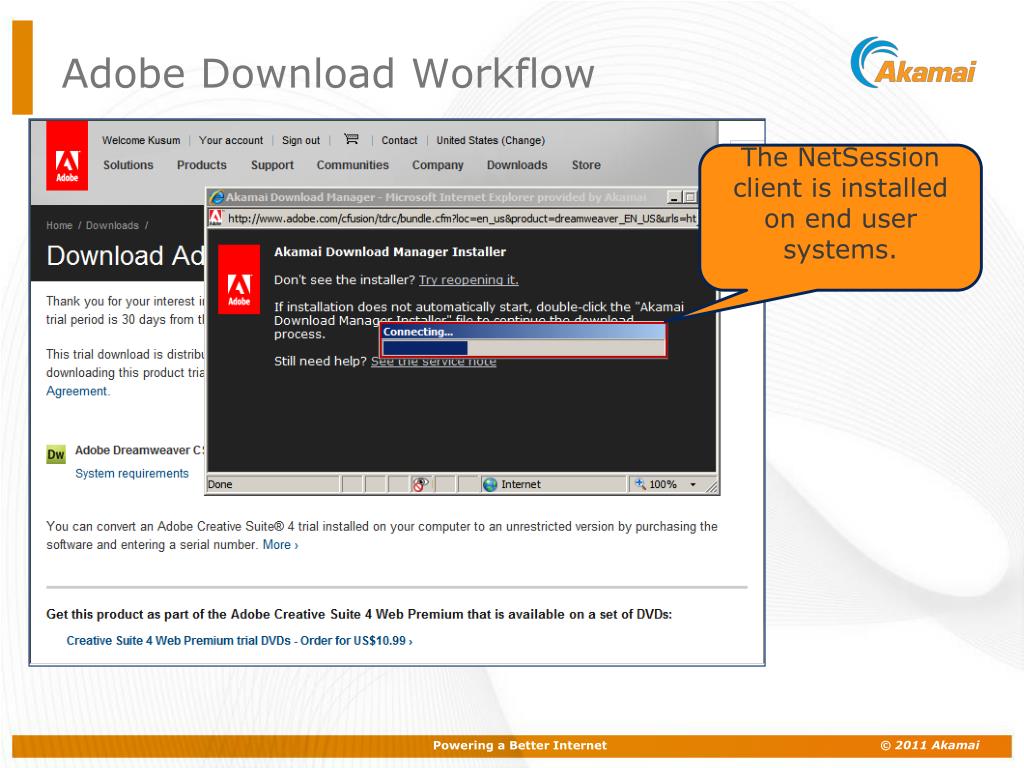The image size is (1024, 768).
Task: Click the More link after serial number
Action: point(280,545)
